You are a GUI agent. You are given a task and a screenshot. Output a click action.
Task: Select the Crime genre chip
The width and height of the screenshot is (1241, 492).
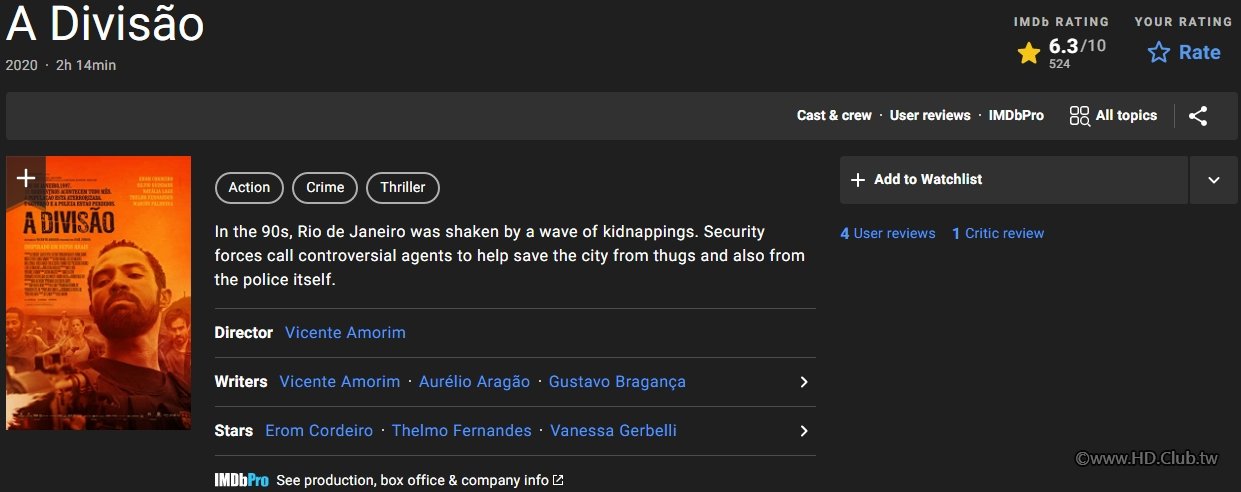click(325, 187)
